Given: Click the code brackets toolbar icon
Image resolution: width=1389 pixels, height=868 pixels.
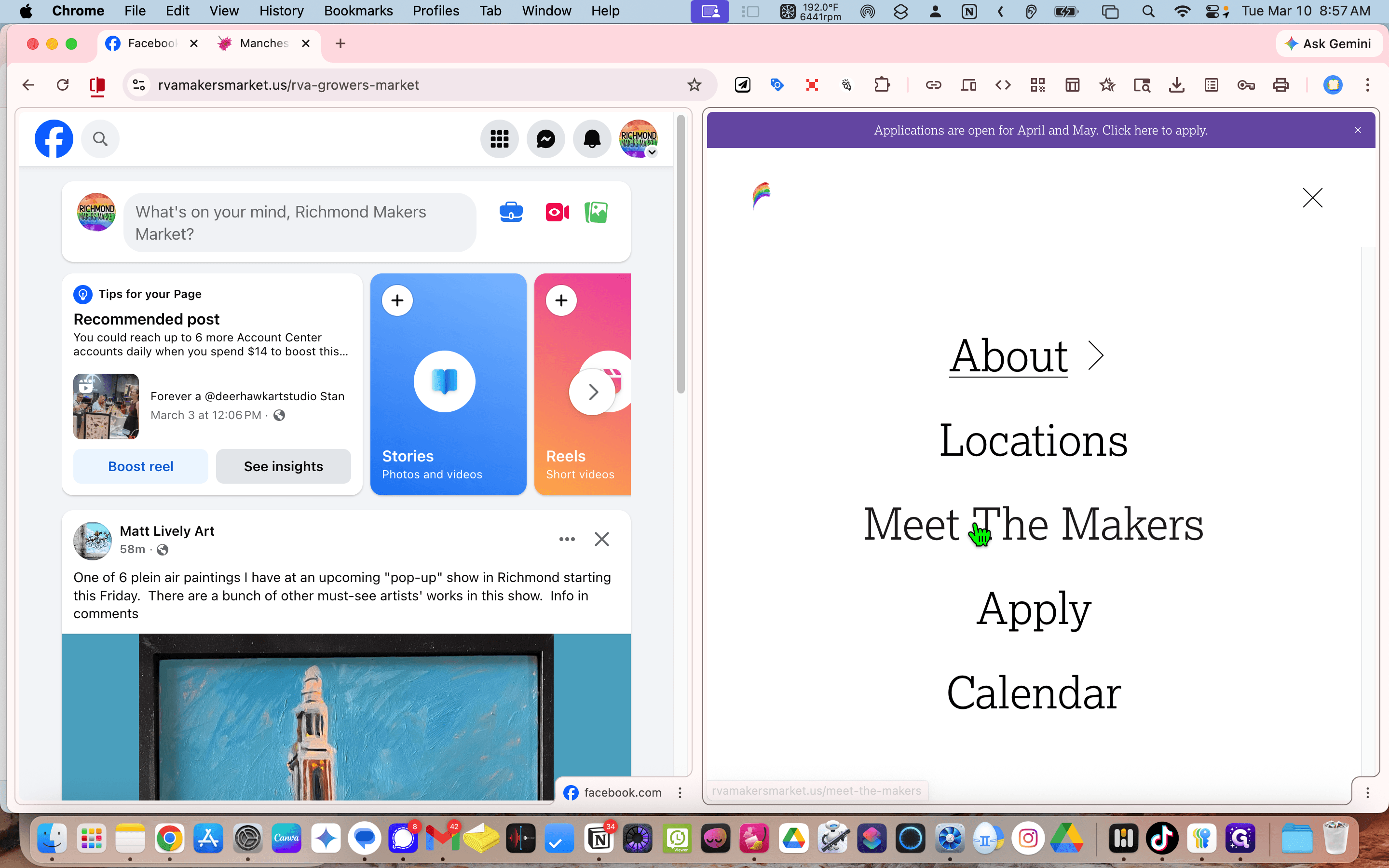Looking at the screenshot, I should tap(1003, 85).
